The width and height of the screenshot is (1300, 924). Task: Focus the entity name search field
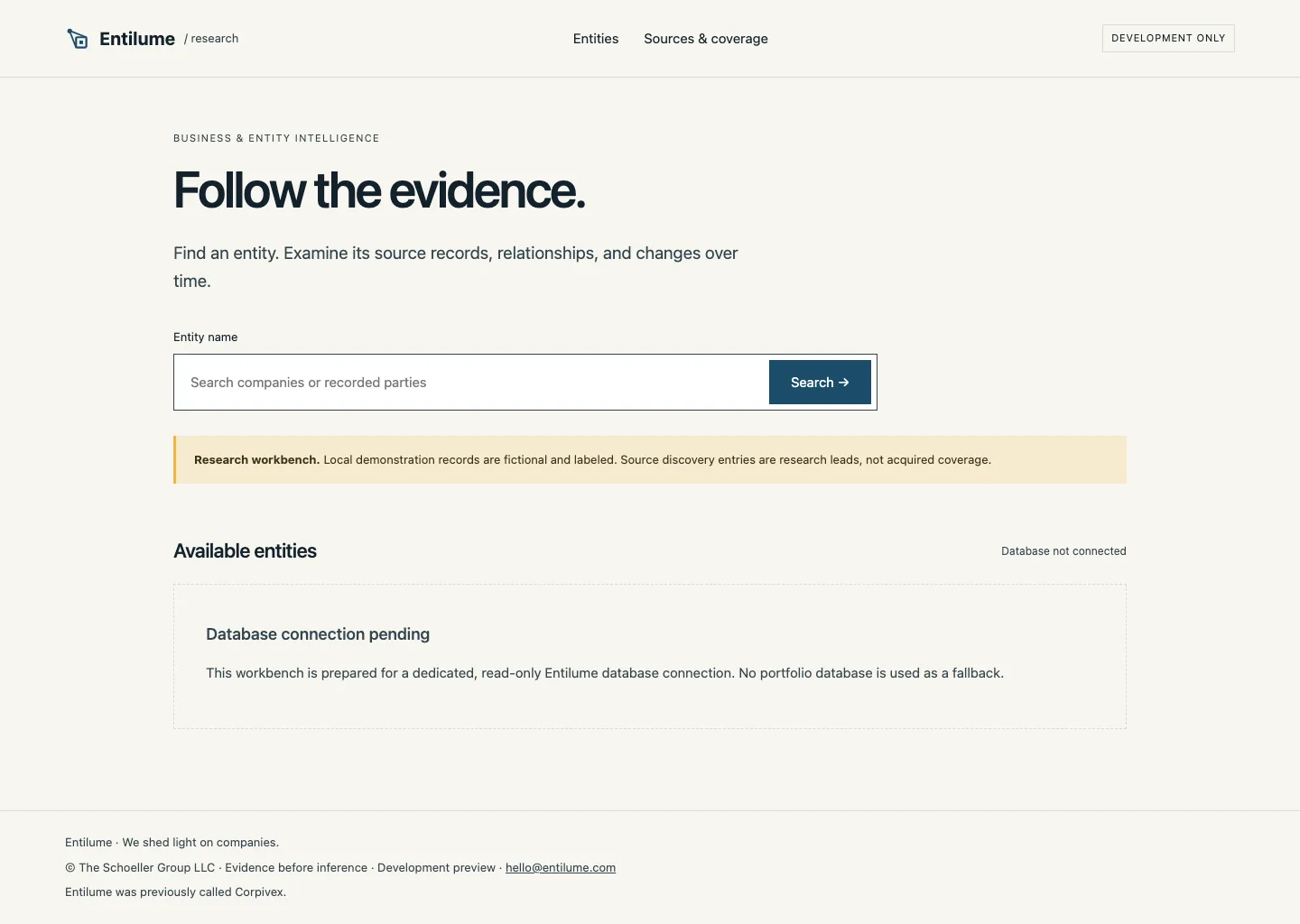pos(471,383)
